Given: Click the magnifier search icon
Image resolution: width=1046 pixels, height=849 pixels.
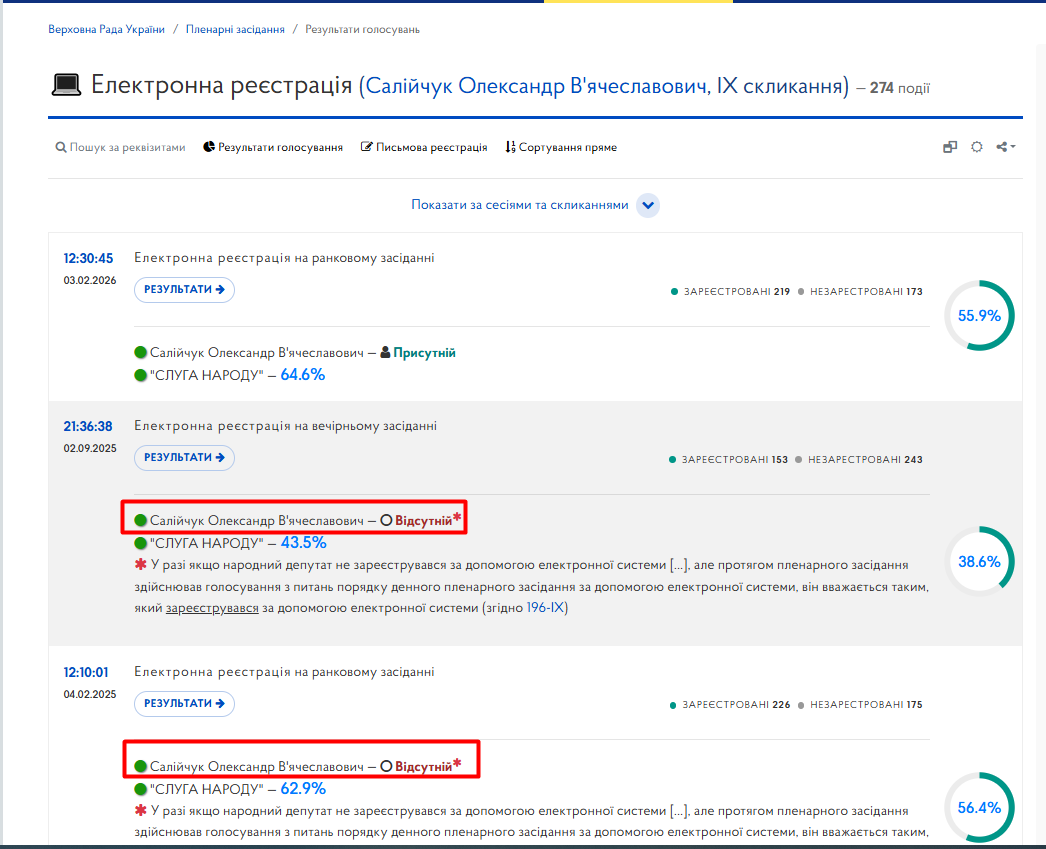Looking at the screenshot, I should click(x=61, y=147).
